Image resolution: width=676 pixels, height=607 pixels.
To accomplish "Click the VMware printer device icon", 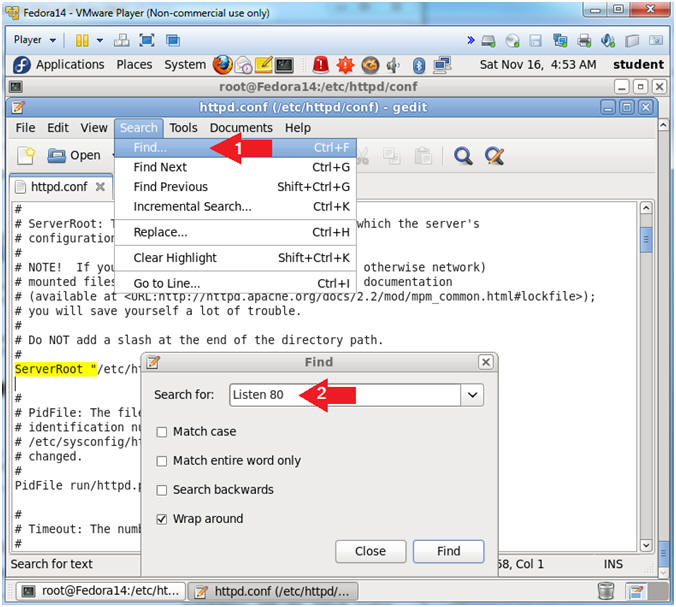I will 584,41.
